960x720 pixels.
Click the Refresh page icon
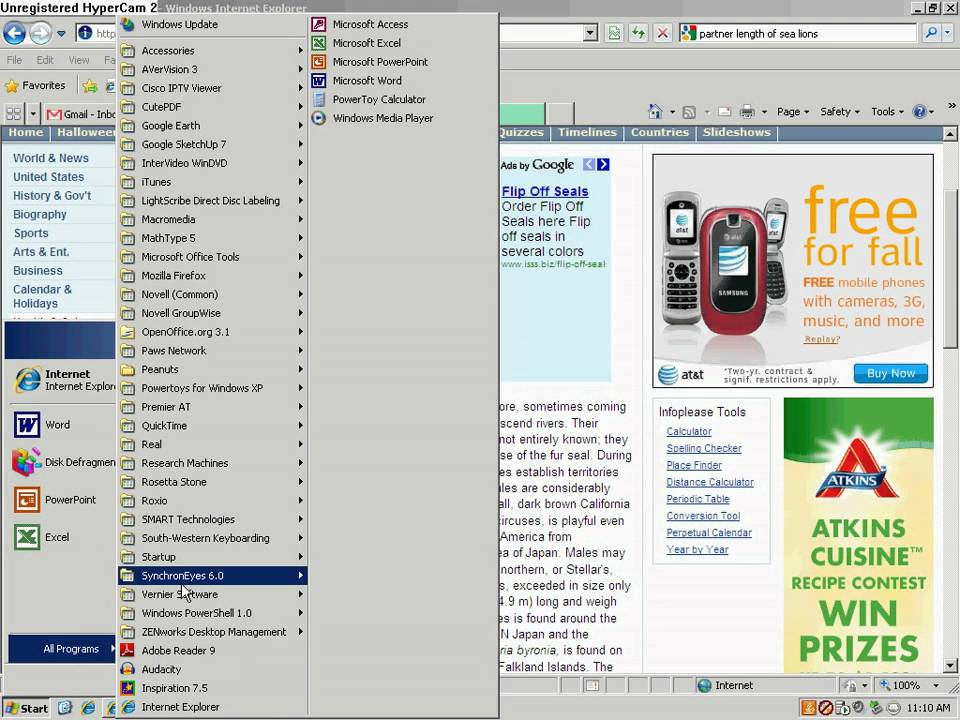639,33
